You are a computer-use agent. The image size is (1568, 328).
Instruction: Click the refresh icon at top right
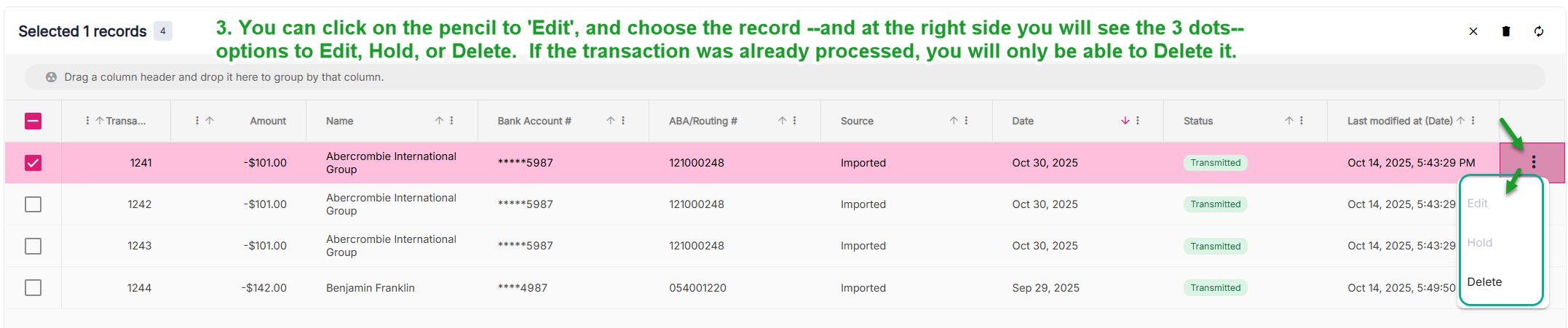1539,31
